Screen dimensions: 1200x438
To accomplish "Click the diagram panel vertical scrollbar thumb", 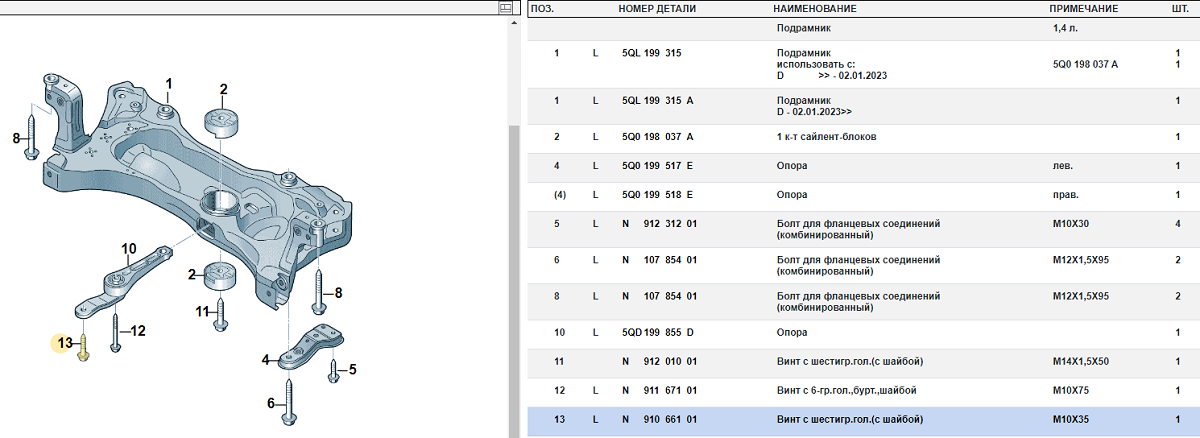I will pyautogui.click(x=514, y=280).
